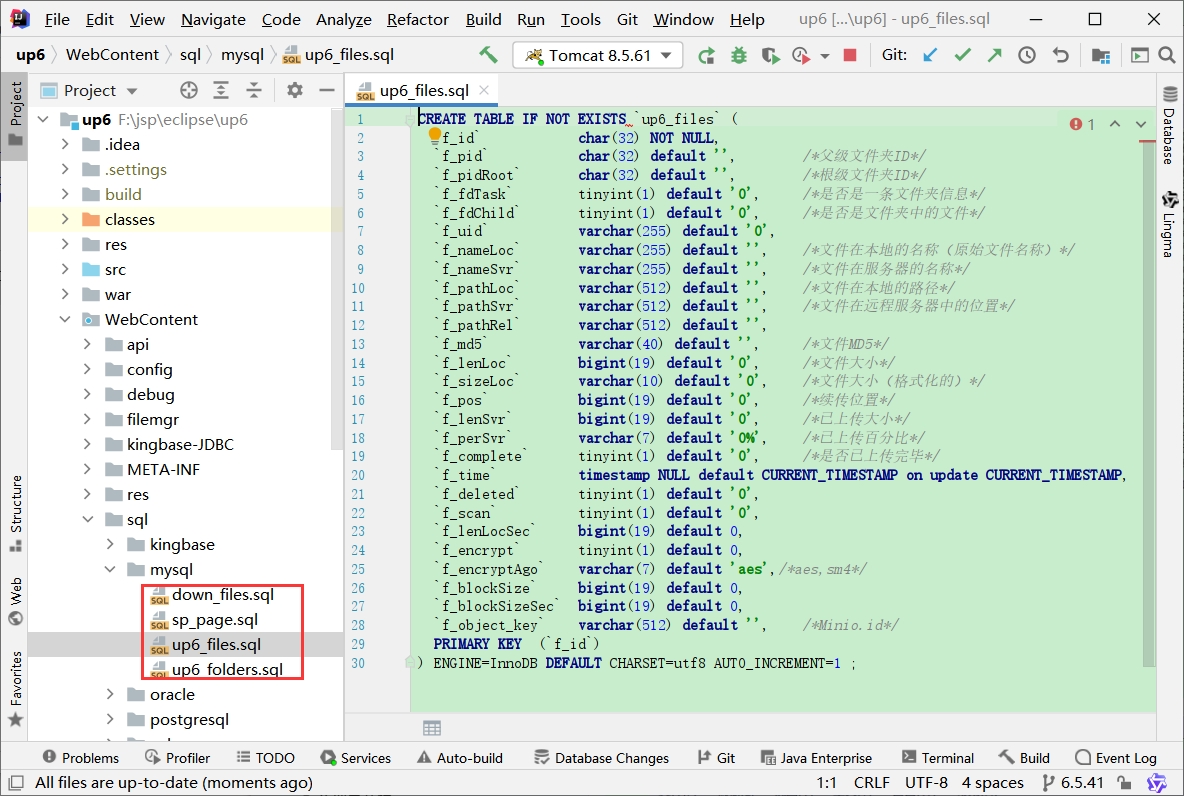Close the up6_files.sql editor tab
This screenshot has width=1184, height=796.
pos(485,90)
